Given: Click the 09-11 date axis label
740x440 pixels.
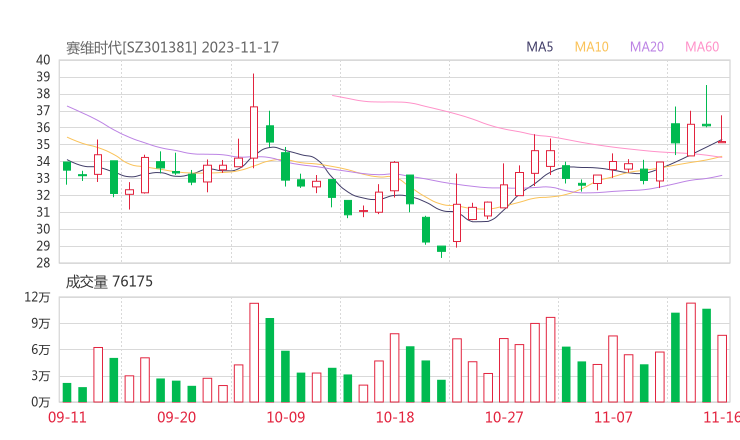Looking at the screenshot, I should (67, 417).
